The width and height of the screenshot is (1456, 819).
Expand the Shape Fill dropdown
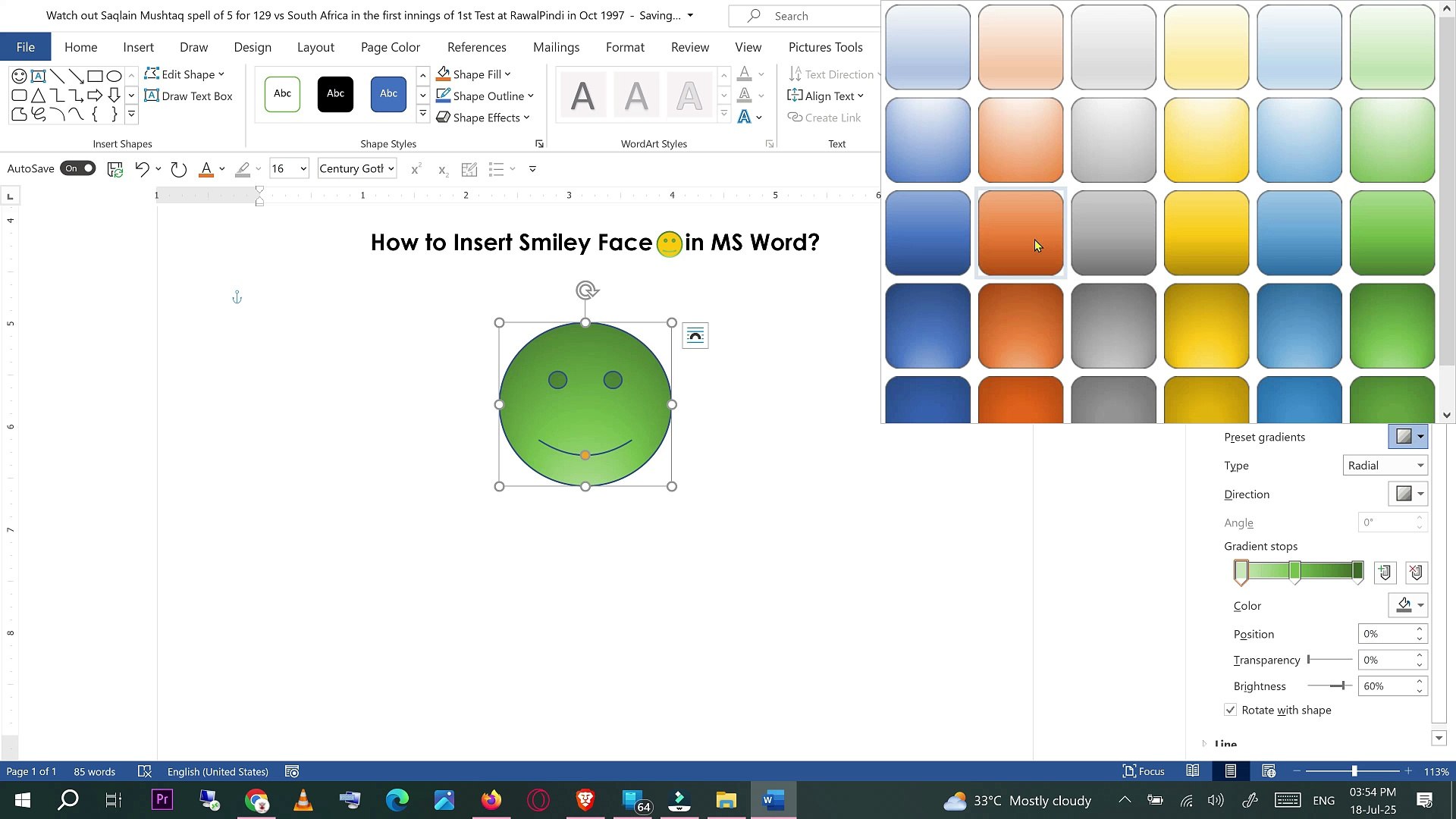pos(507,74)
